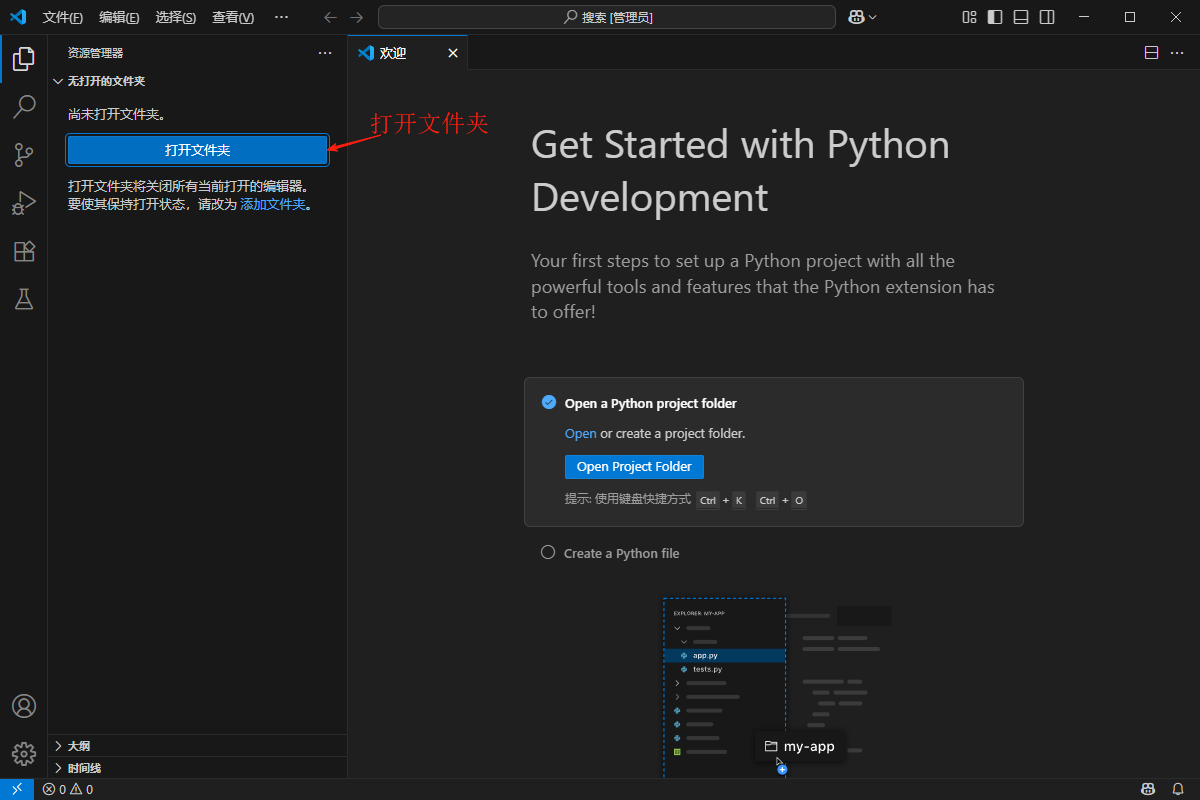
Task: Close the 欢迎 tab
Action: click(x=453, y=53)
